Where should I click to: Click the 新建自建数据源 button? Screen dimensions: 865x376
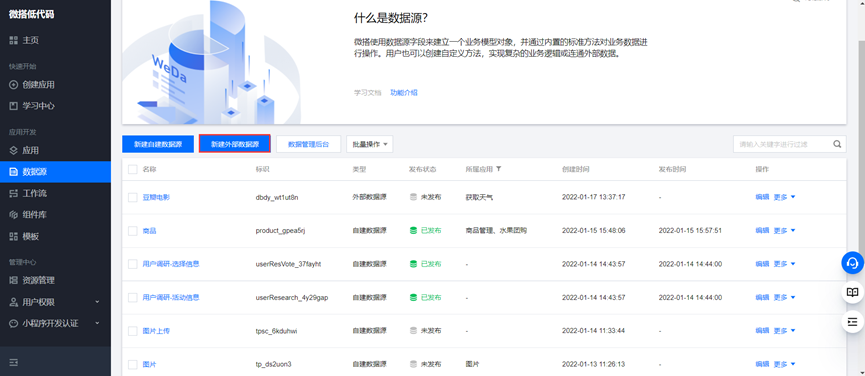click(158, 144)
